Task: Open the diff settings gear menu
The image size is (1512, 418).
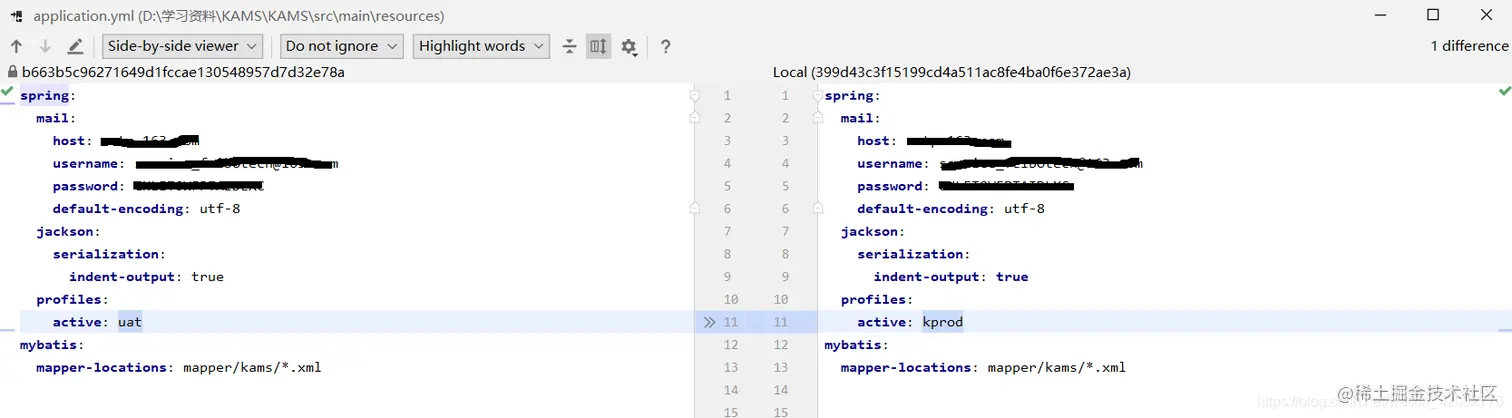Action: (x=629, y=46)
